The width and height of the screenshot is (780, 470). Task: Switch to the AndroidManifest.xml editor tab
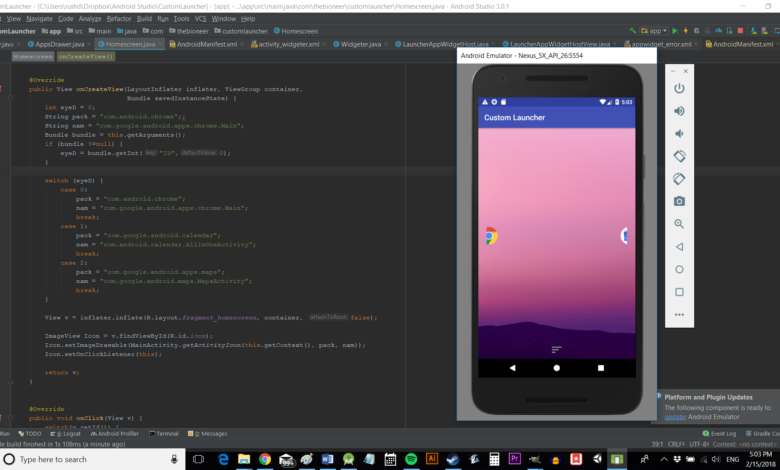[x=210, y=45]
